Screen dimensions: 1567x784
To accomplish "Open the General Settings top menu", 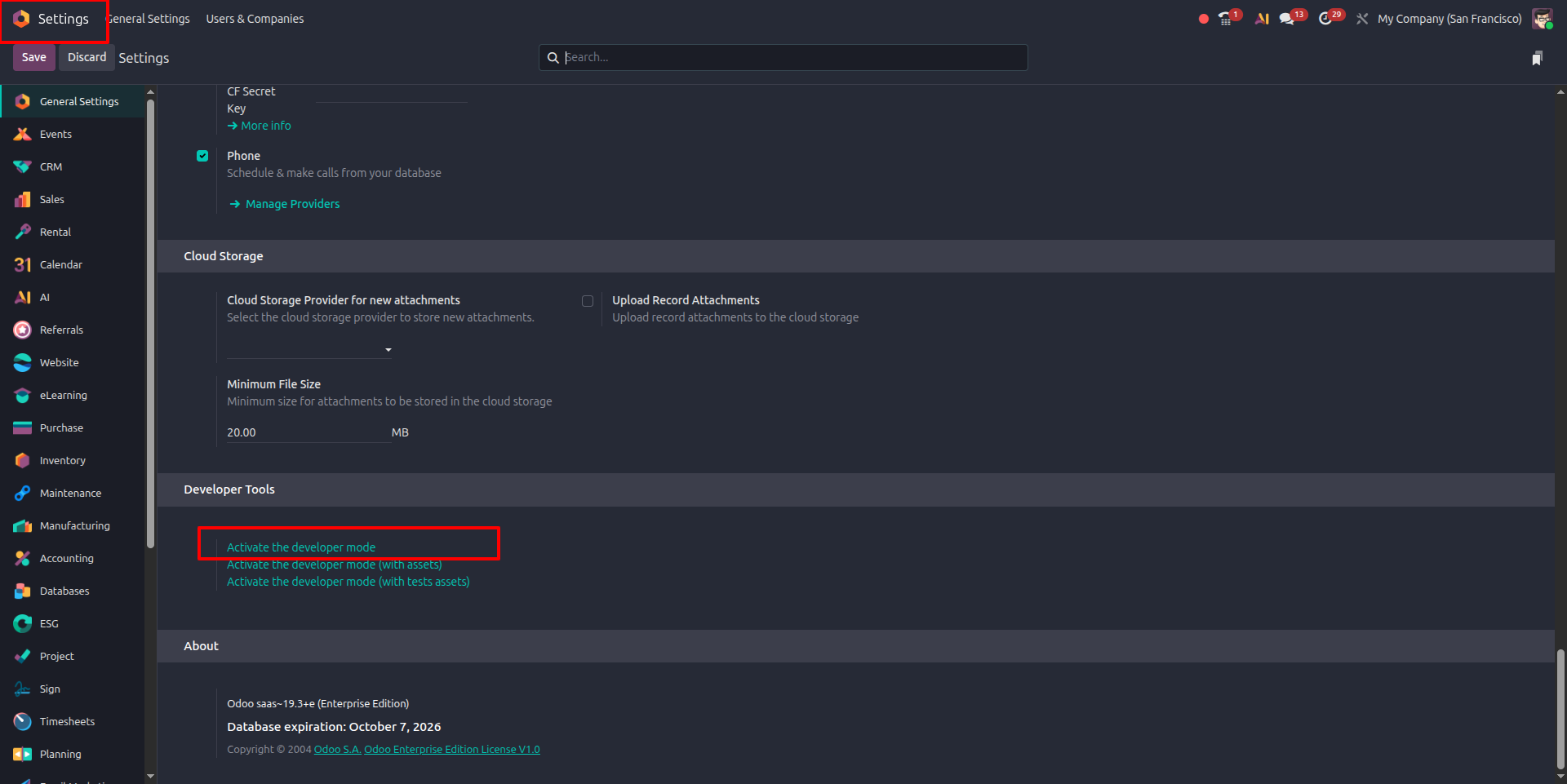I will tap(149, 19).
